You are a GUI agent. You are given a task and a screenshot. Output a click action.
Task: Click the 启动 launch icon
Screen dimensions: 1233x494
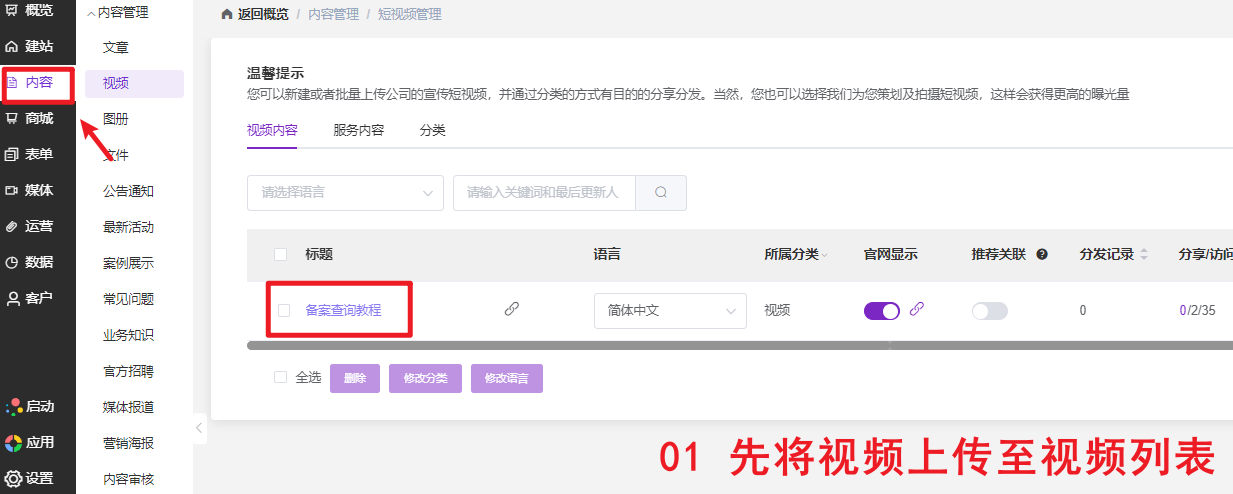click(x=14, y=407)
